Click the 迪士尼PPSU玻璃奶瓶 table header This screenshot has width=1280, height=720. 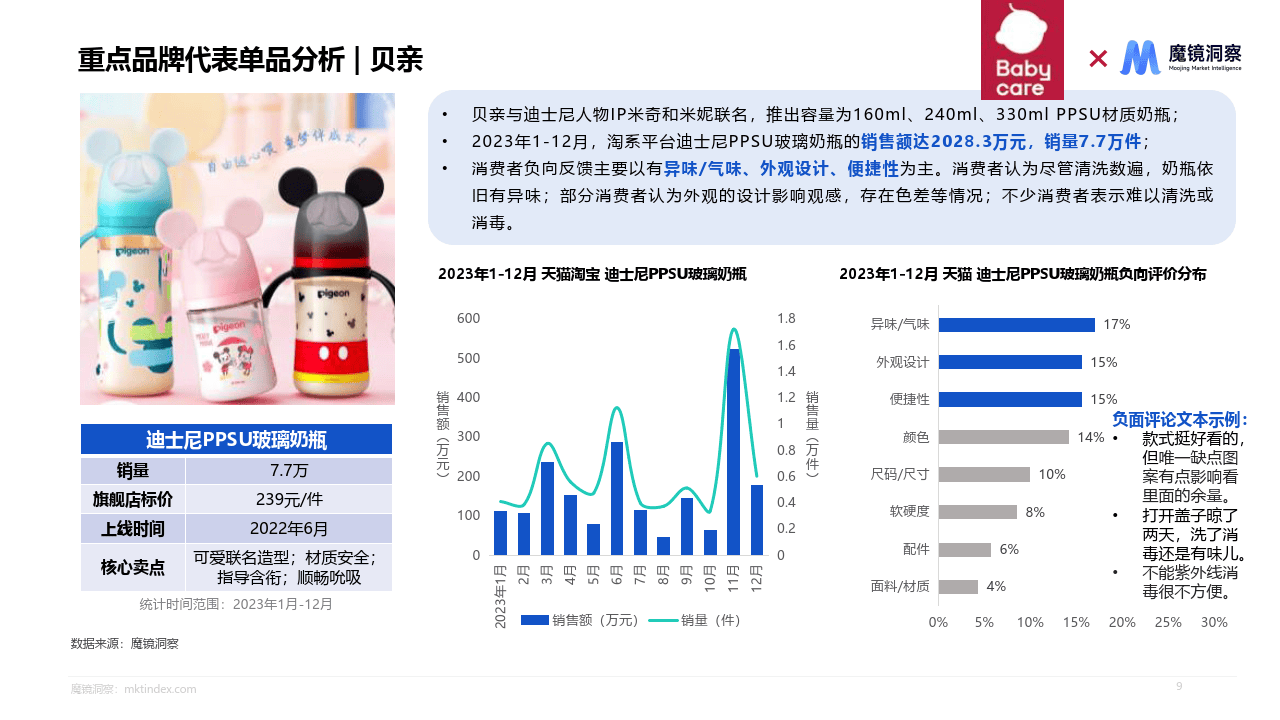(x=236, y=440)
